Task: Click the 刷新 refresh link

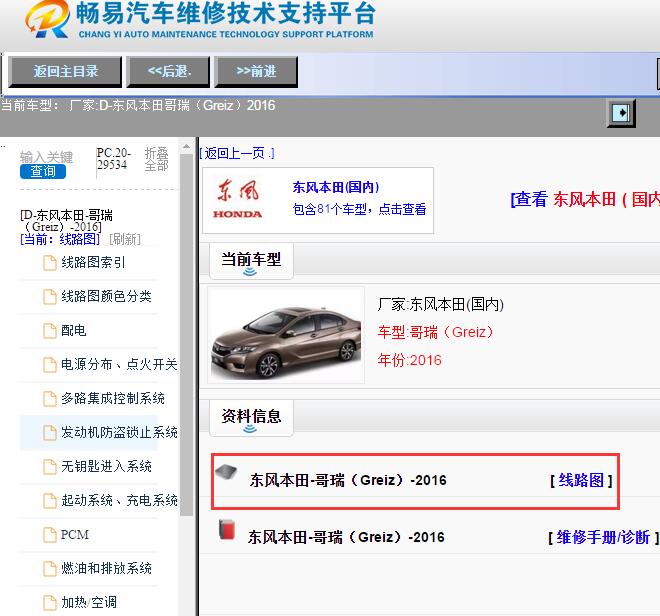Action: (125, 239)
